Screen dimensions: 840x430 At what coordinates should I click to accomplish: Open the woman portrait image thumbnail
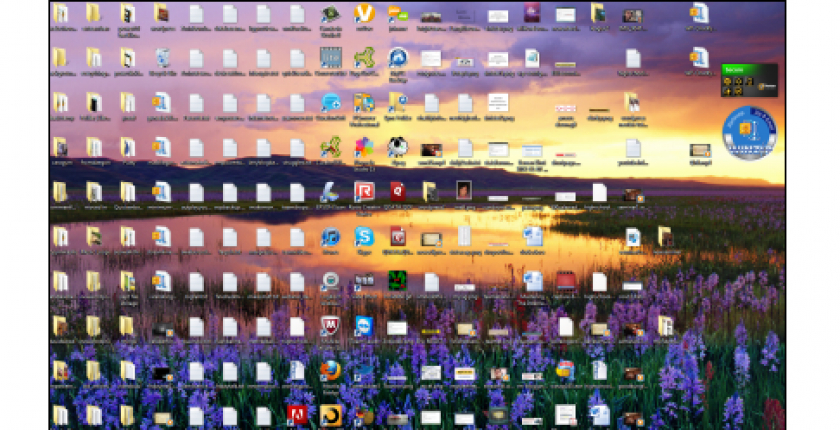pyautogui.click(x=464, y=190)
